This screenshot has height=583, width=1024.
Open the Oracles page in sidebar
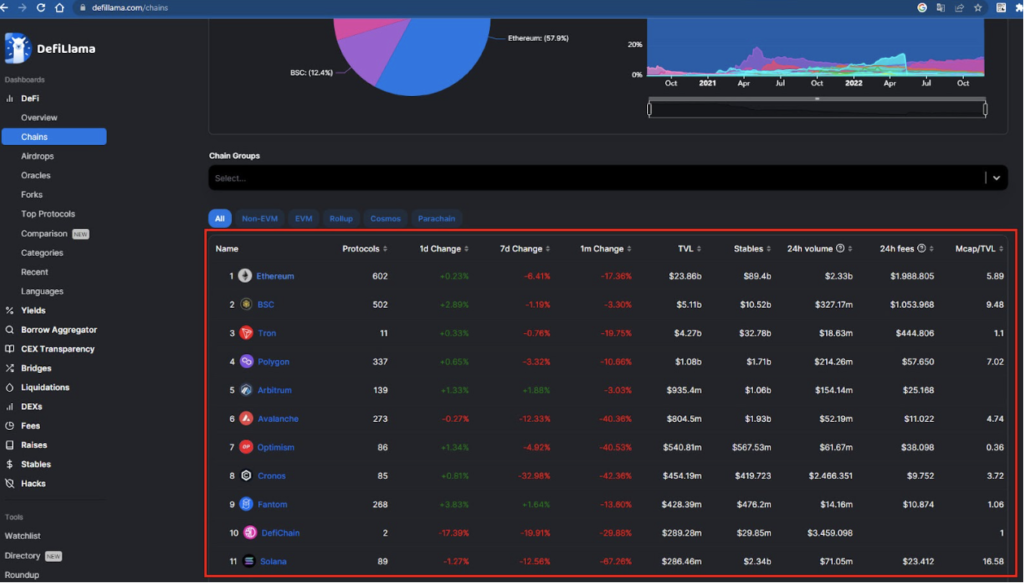(x=35, y=176)
